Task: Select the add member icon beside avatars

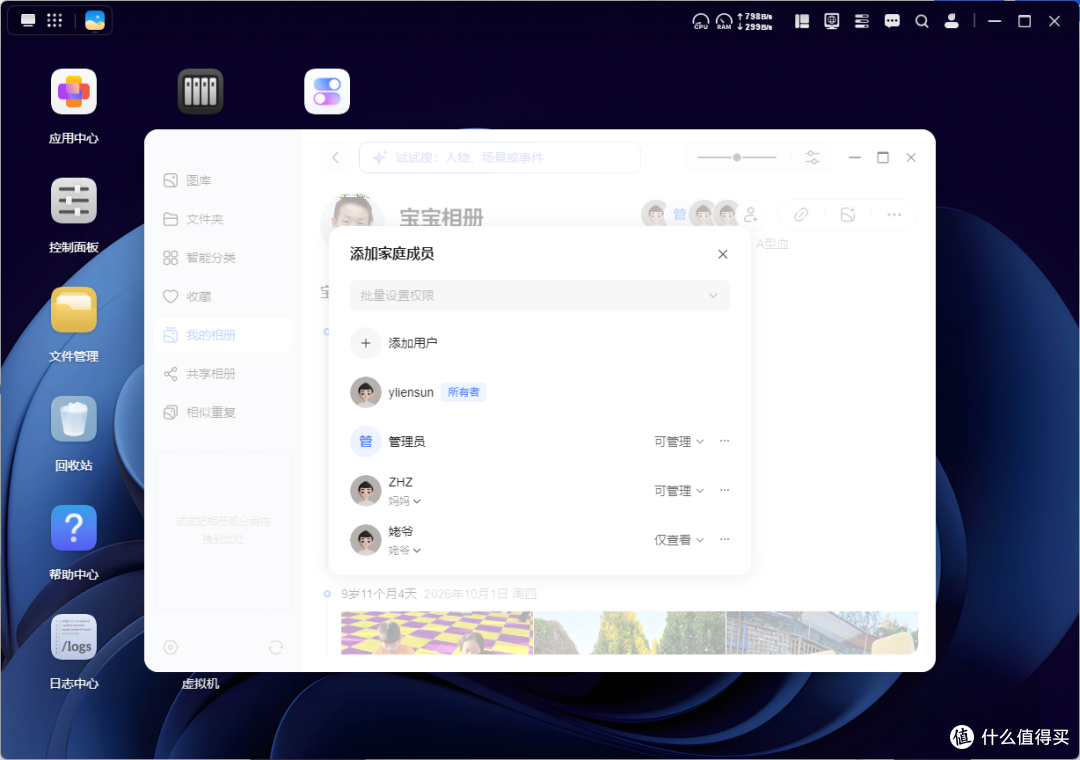Action: (751, 215)
